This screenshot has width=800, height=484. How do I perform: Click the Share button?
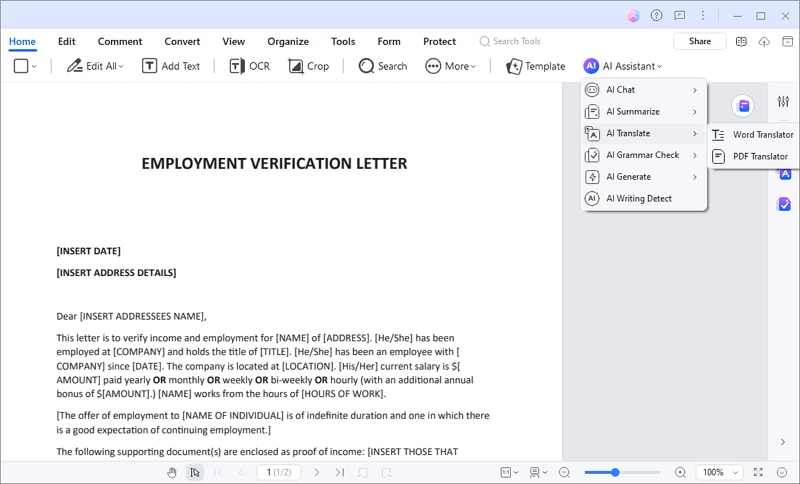point(699,41)
